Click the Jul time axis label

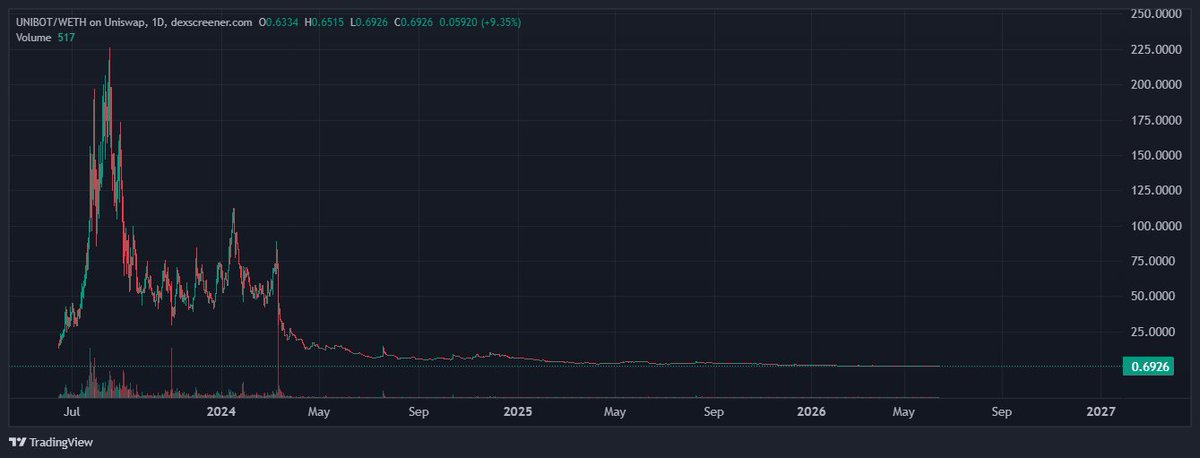coord(71,411)
